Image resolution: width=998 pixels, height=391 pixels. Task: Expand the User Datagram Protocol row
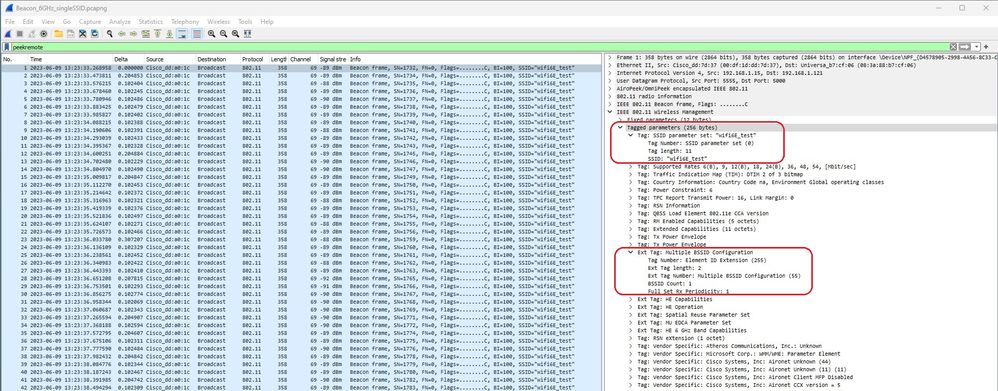(610, 81)
